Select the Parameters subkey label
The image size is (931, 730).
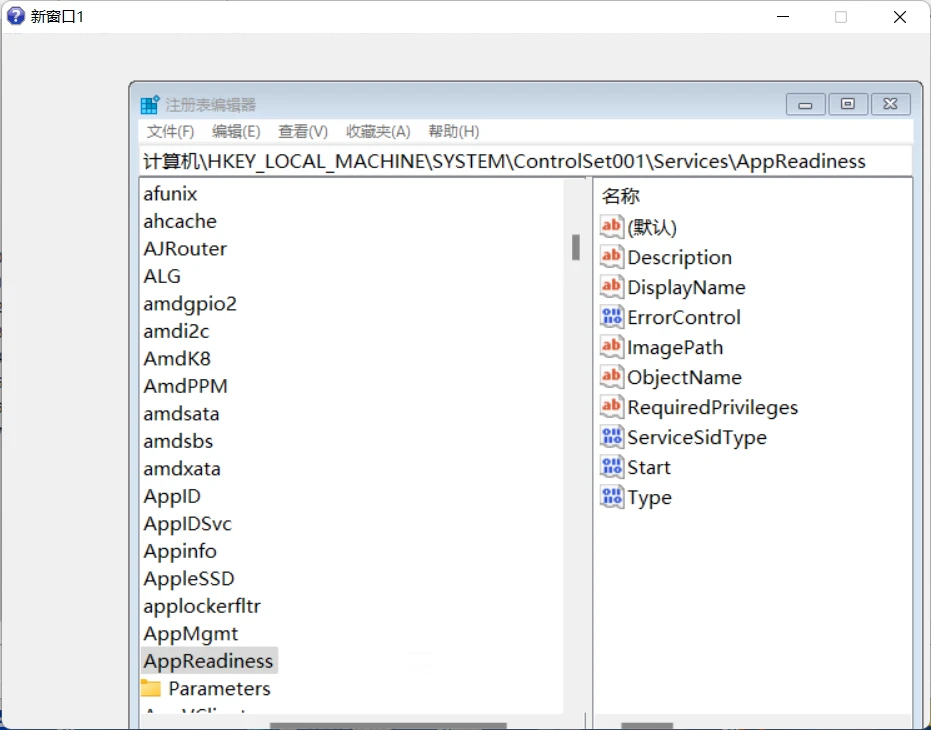pos(219,688)
